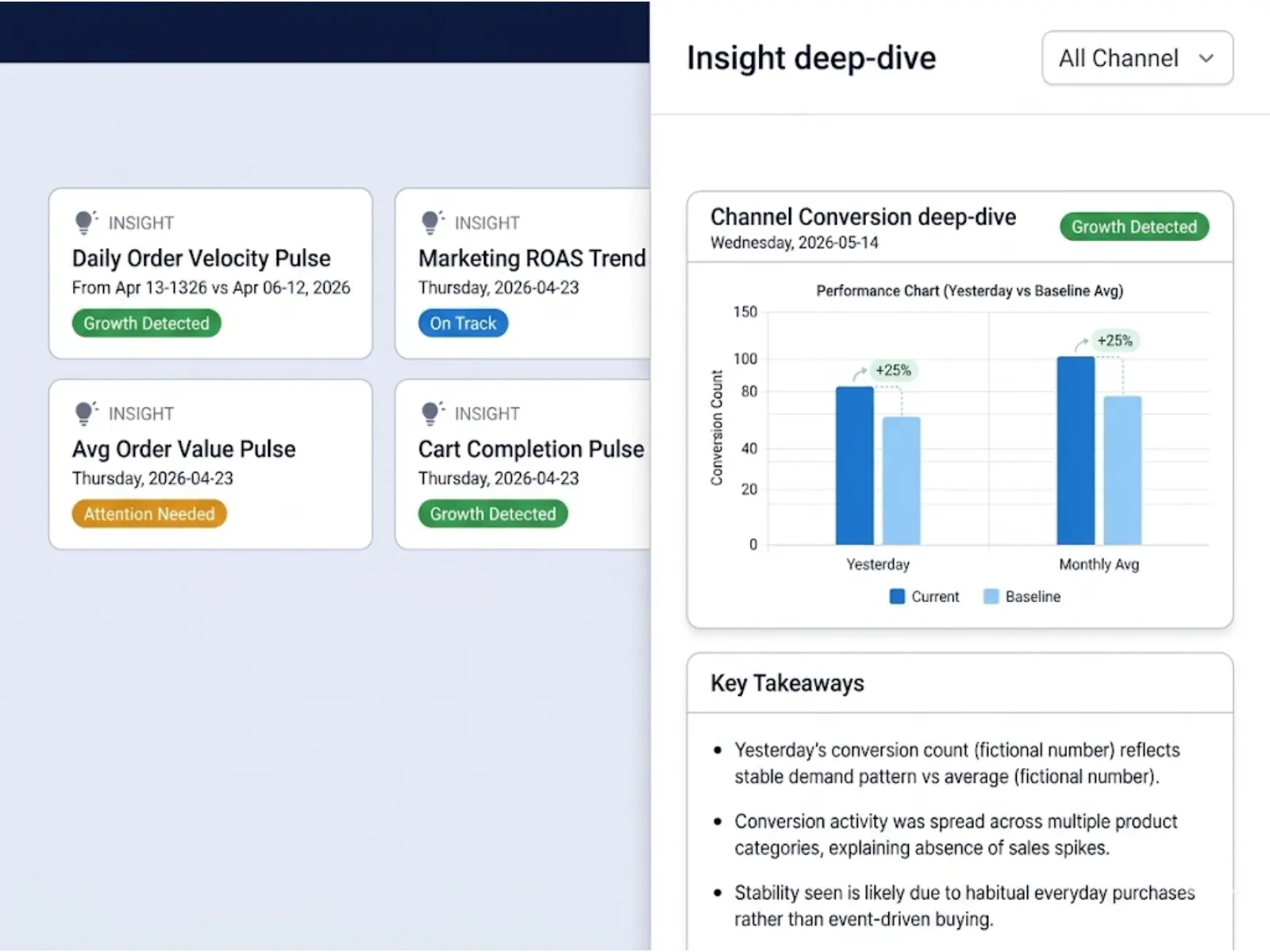Toggle Attention Needed on Avg Order Value Pulse

tap(148, 513)
